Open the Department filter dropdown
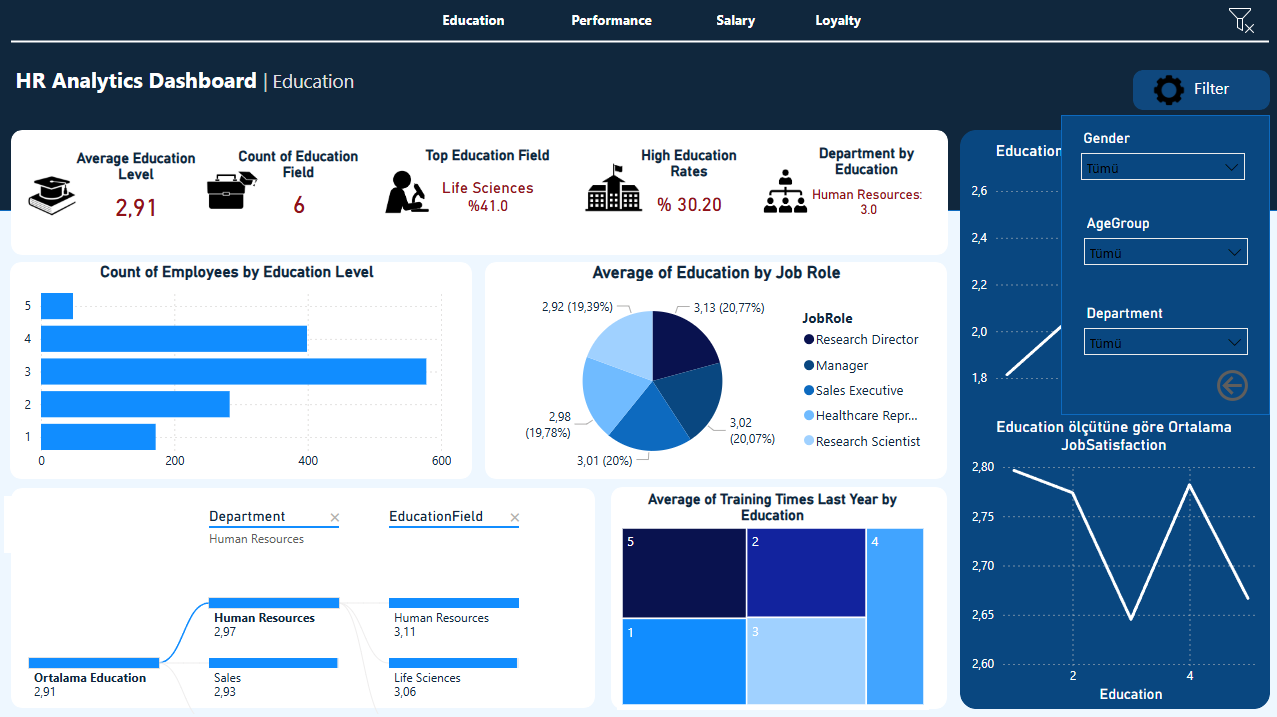 pyautogui.click(x=1165, y=343)
